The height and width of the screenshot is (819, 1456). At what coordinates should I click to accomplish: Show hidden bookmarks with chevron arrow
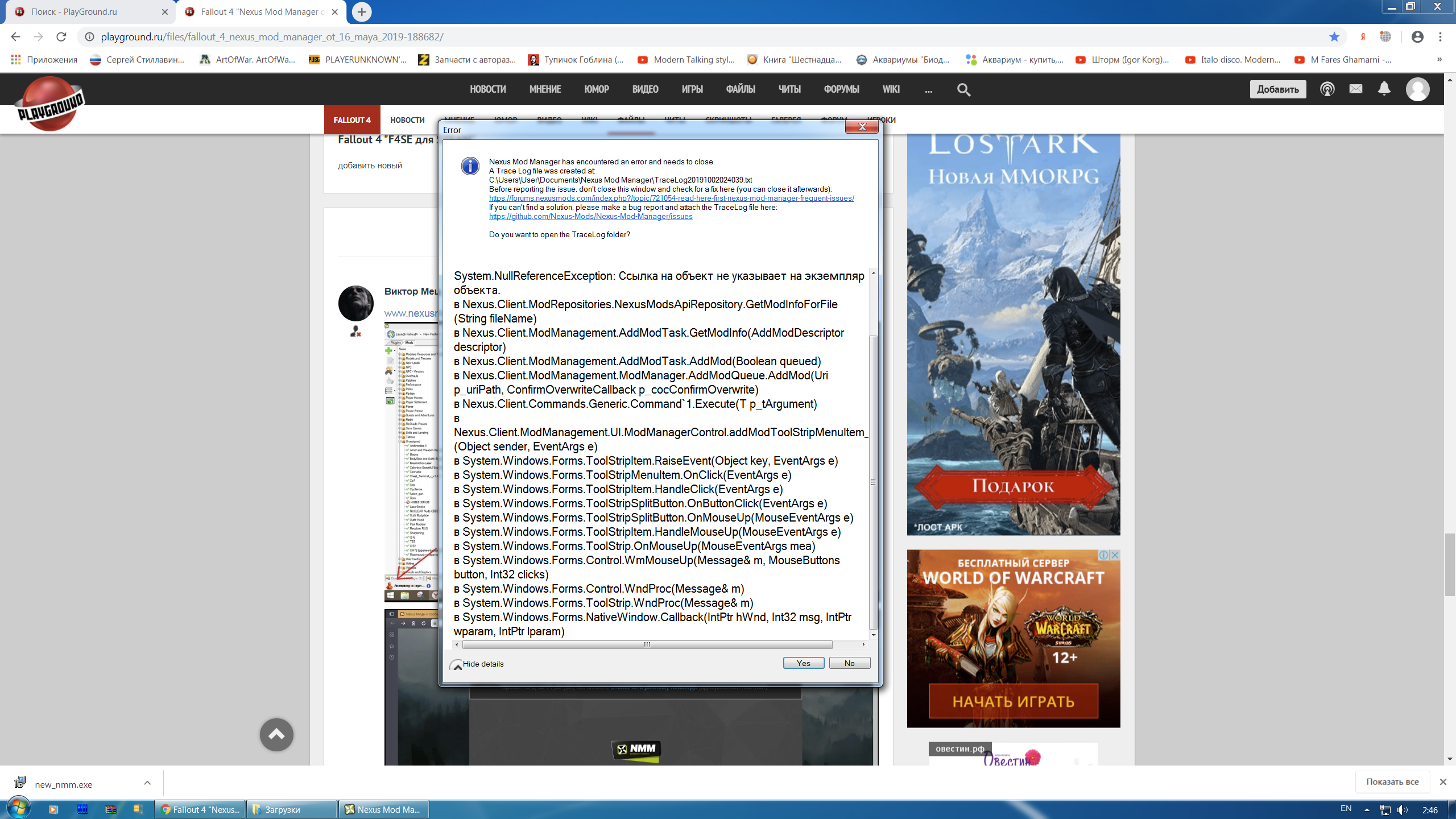(x=1440, y=60)
